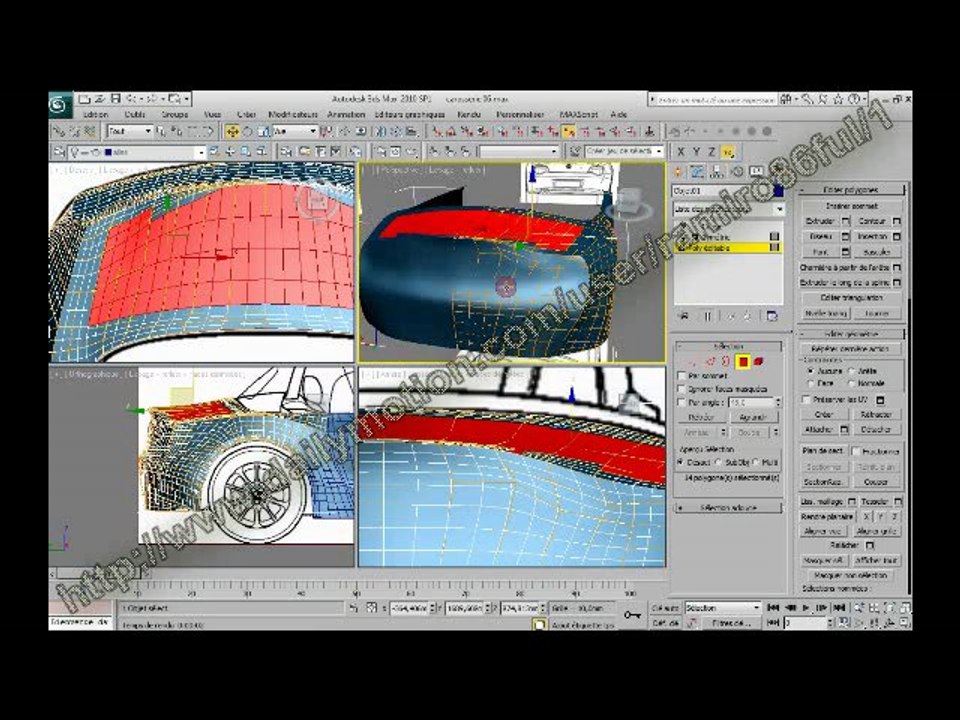Open the Motion panel icon

737,171
